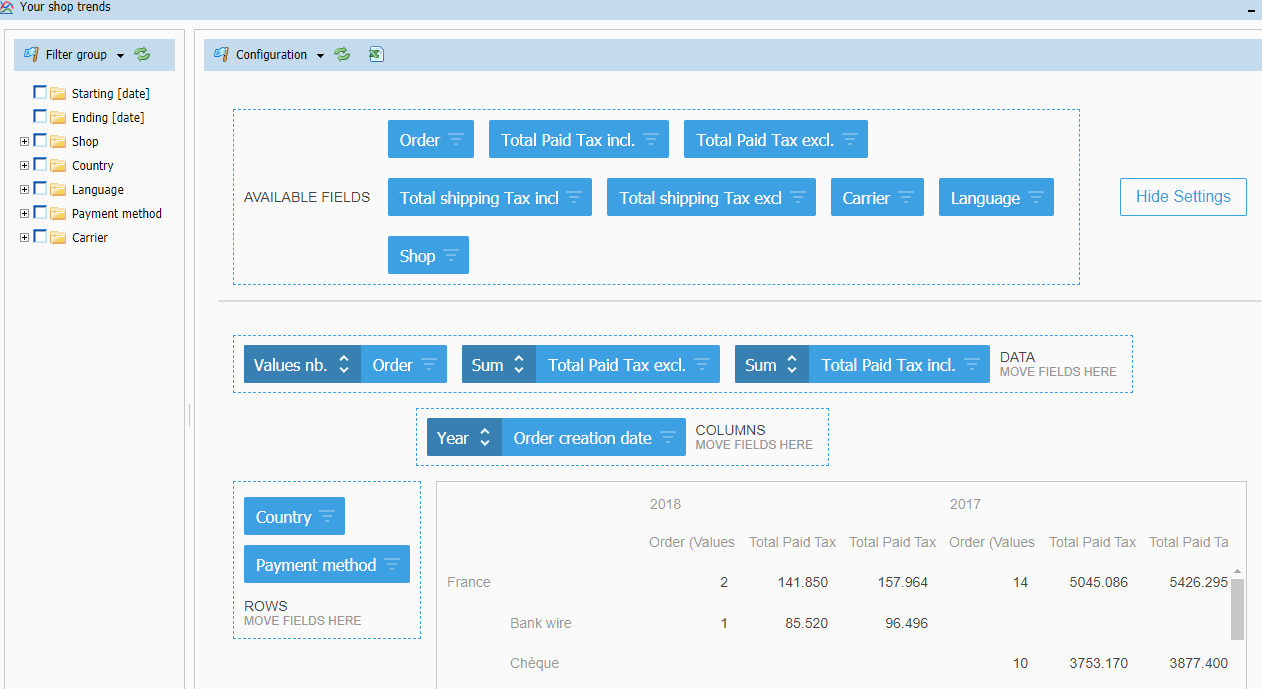The width and height of the screenshot is (1262, 689).
Task: Click the Hide Settings button
Action: [x=1182, y=197]
